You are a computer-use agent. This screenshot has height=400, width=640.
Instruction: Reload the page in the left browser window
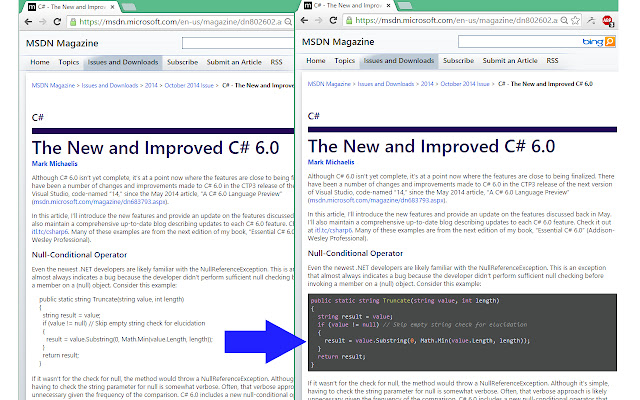click(x=57, y=22)
